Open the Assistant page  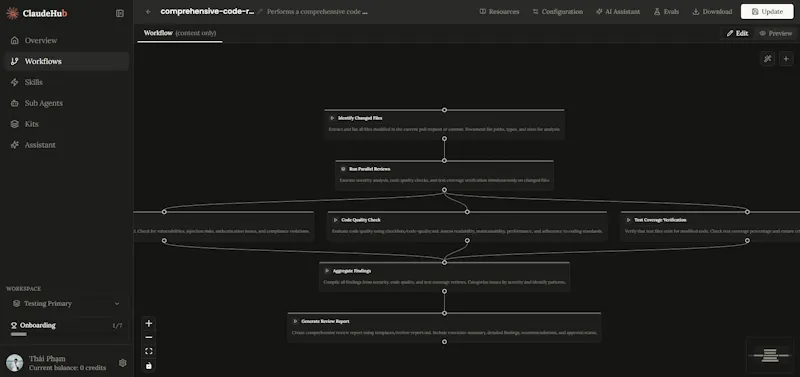click(66, 145)
